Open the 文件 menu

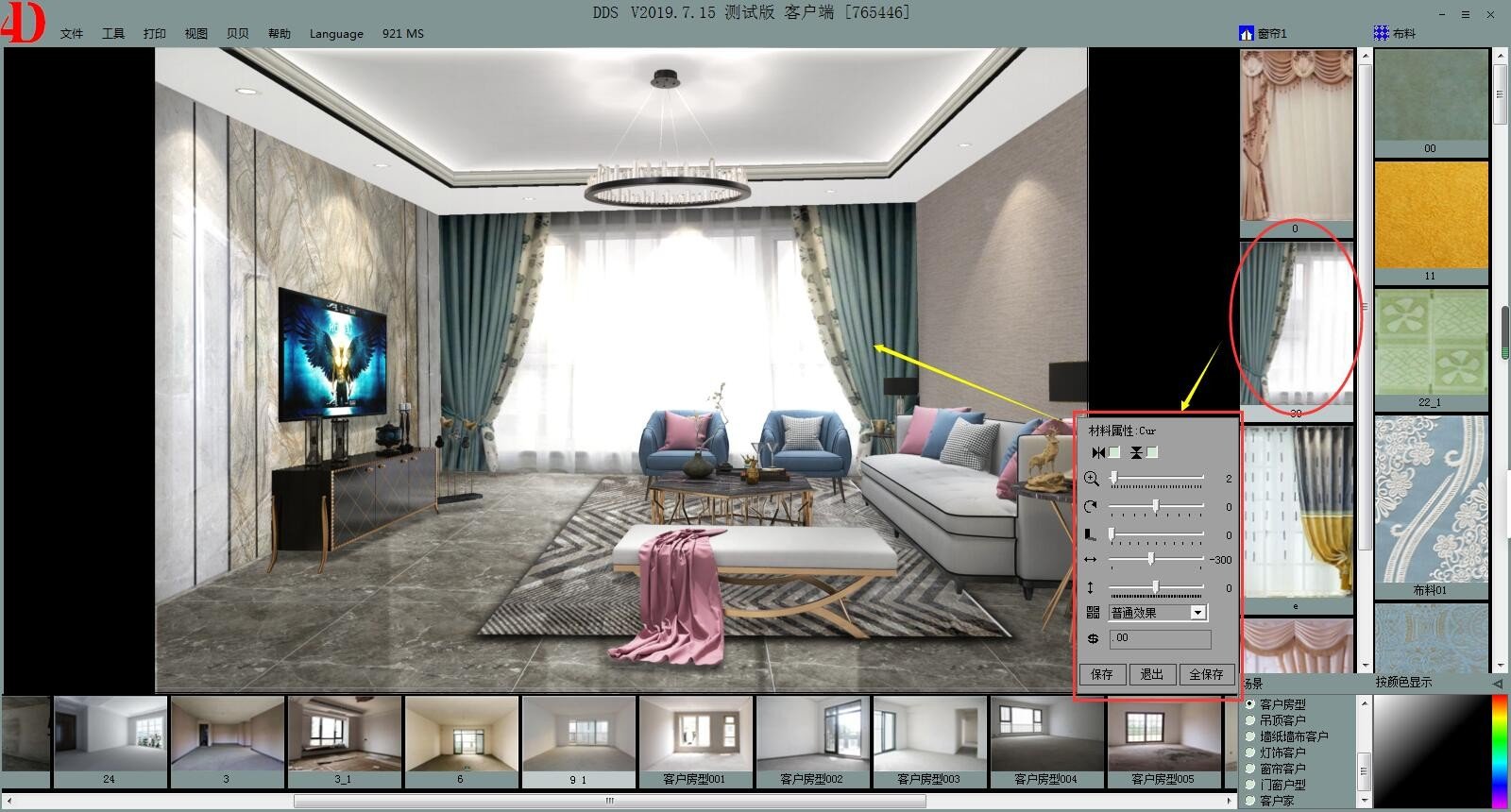point(72,33)
